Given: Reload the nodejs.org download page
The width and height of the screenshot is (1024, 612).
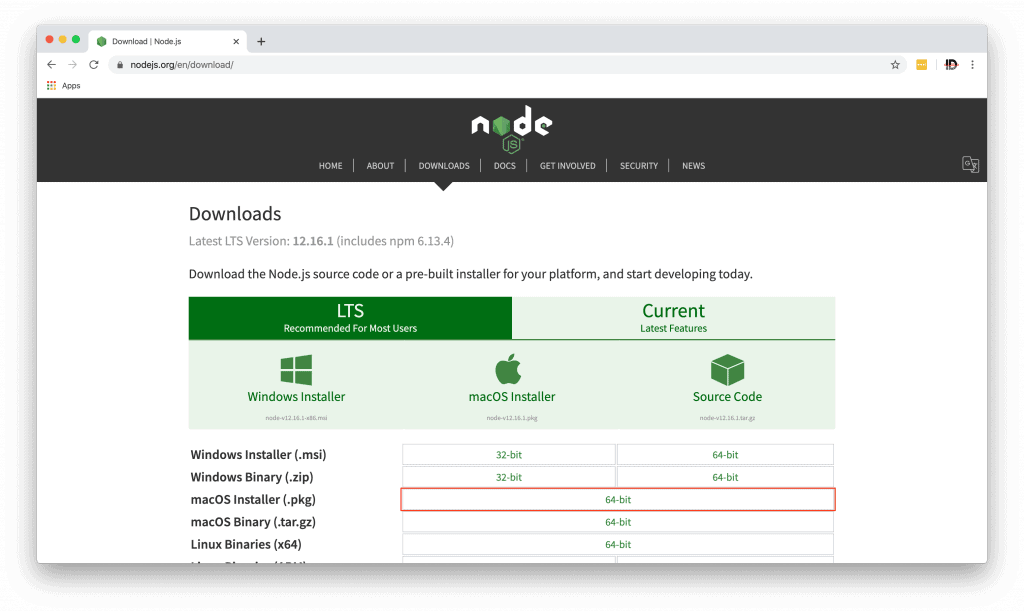Looking at the screenshot, I should tap(94, 65).
